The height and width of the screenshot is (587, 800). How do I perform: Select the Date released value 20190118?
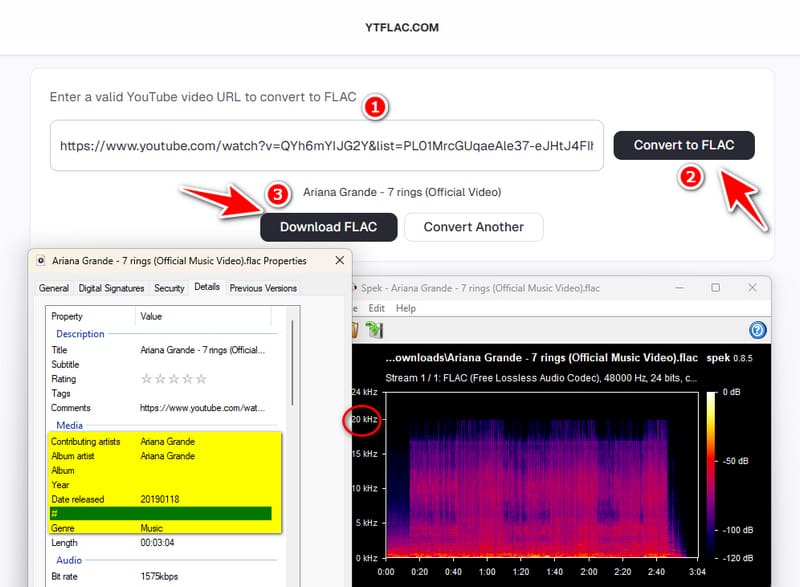160,499
